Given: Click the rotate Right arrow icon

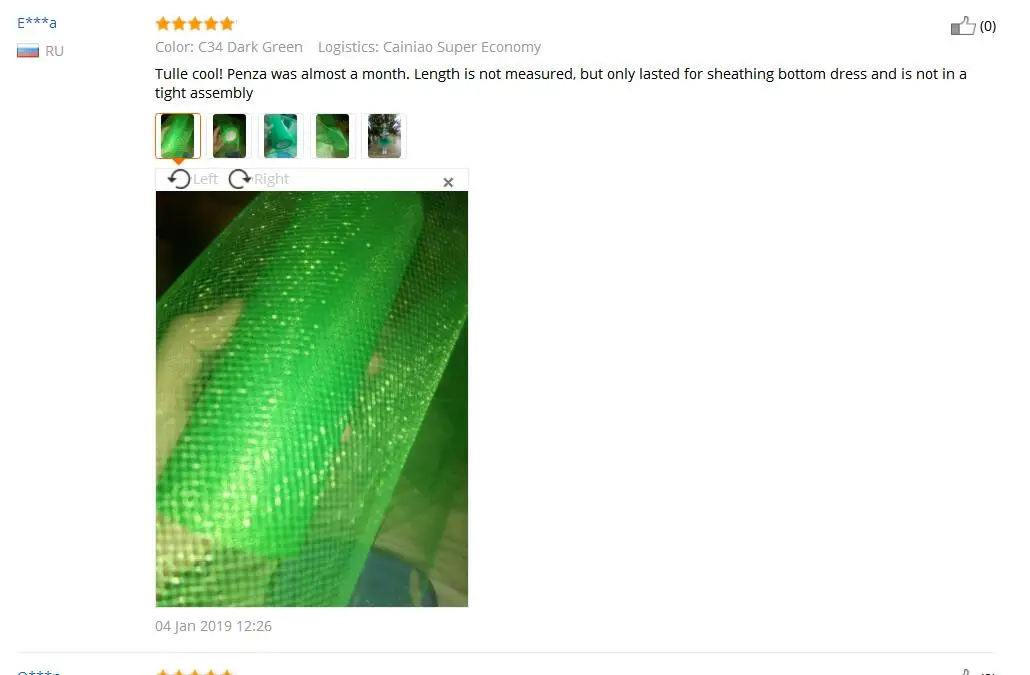Looking at the screenshot, I should 240,179.
